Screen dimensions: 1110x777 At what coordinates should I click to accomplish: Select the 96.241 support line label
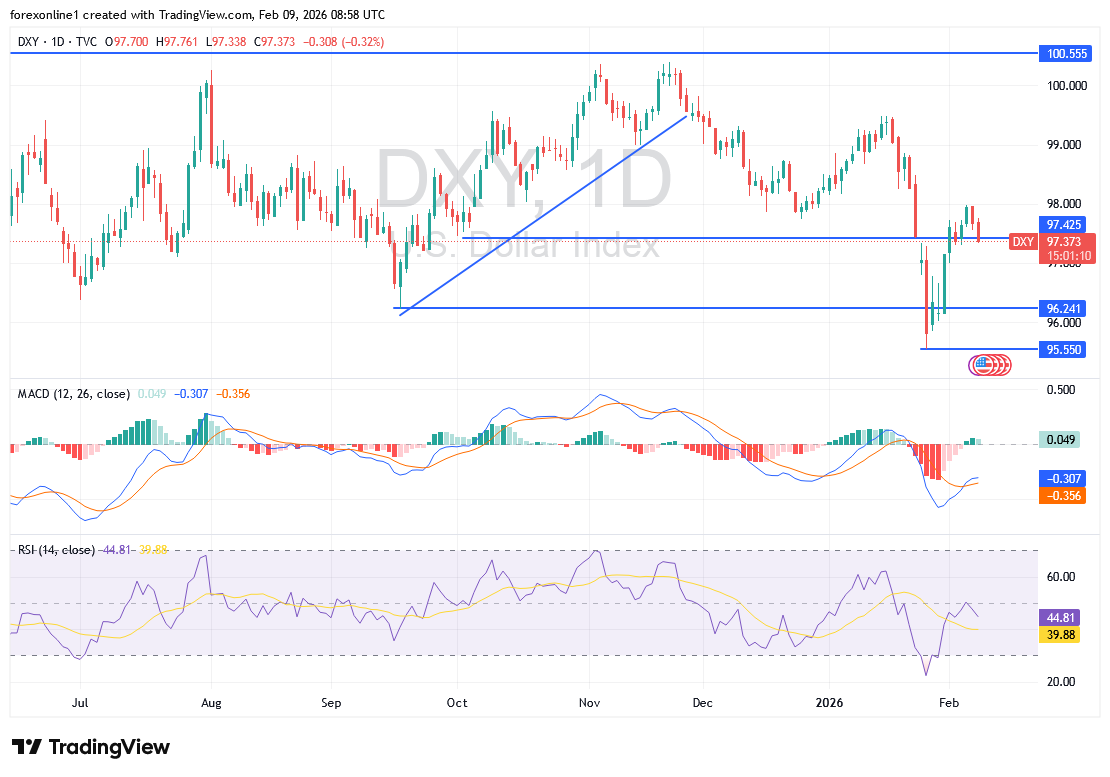click(1063, 309)
